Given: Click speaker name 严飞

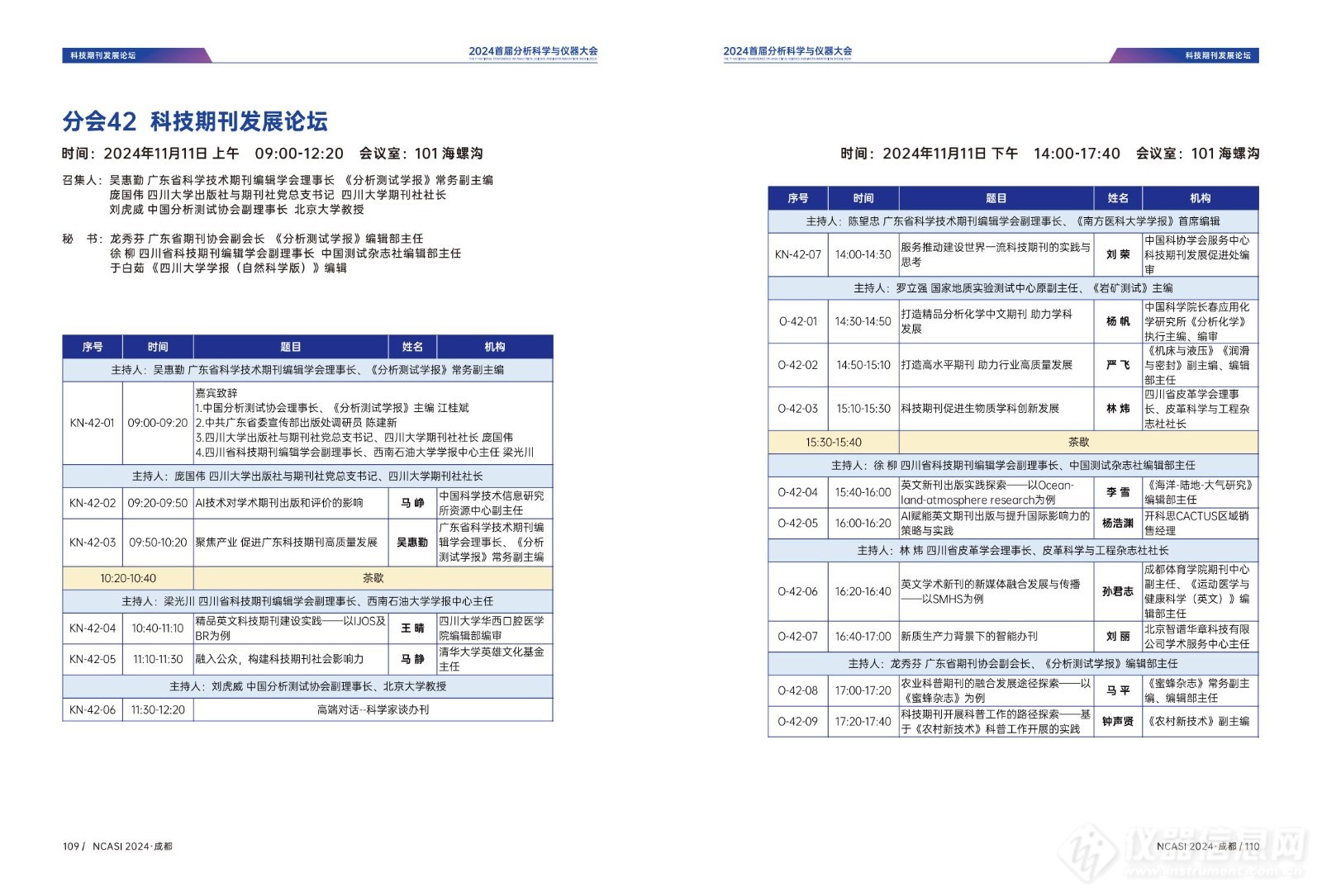Looking at the screenshot, I should click(1118, 365).
